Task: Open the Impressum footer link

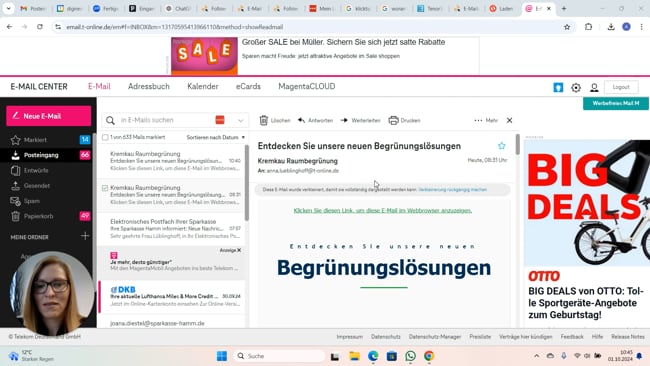Action: [349, 337]
